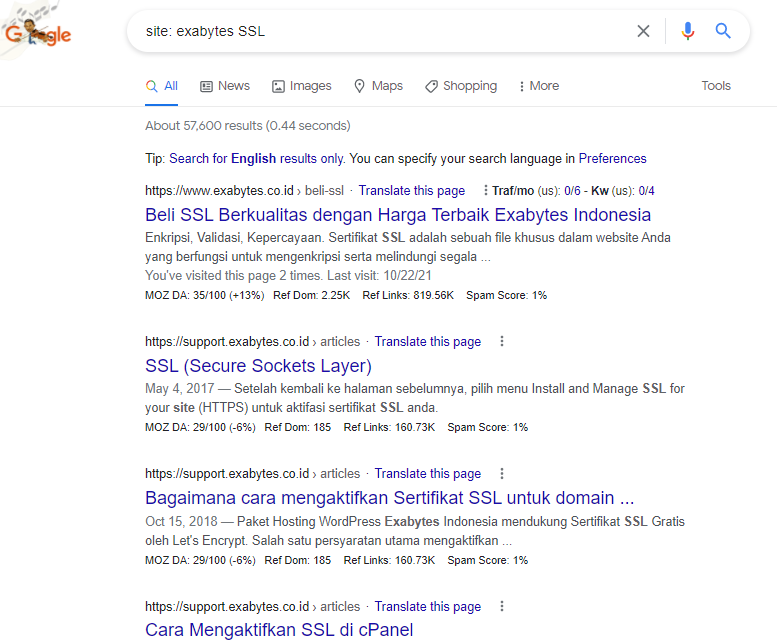
Task: Click the Kw (us) value 0/4
Action: click(646, 191)
